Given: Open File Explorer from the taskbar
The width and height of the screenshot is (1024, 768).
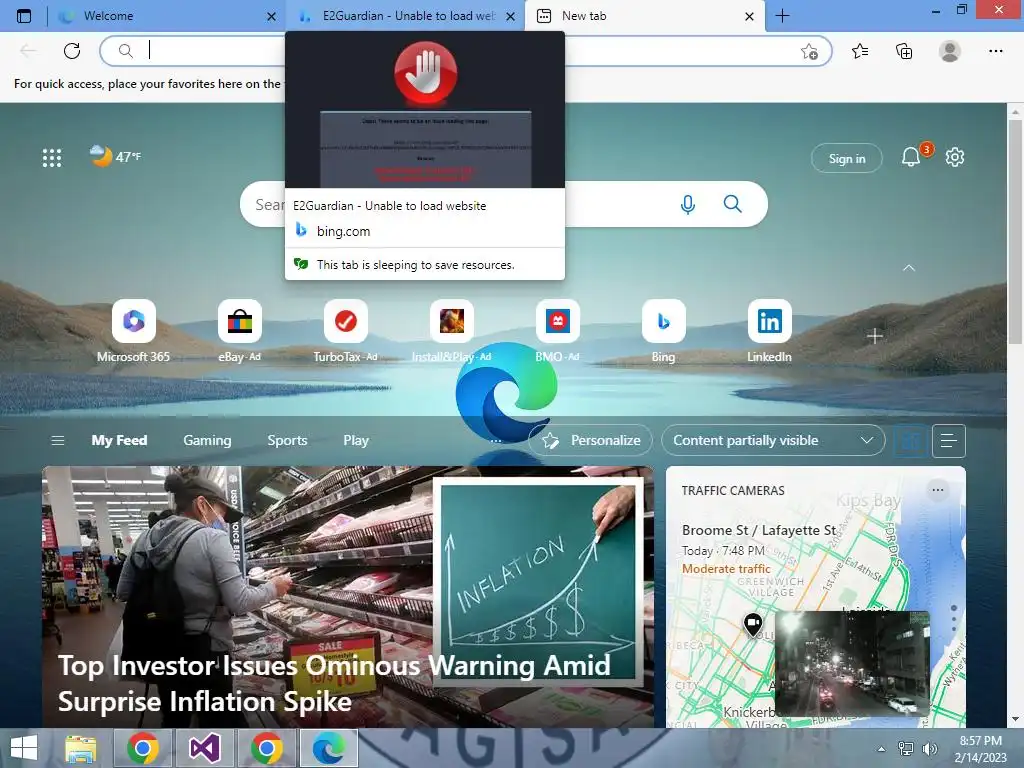Looking at the screenshot, I should click(80, 748).
